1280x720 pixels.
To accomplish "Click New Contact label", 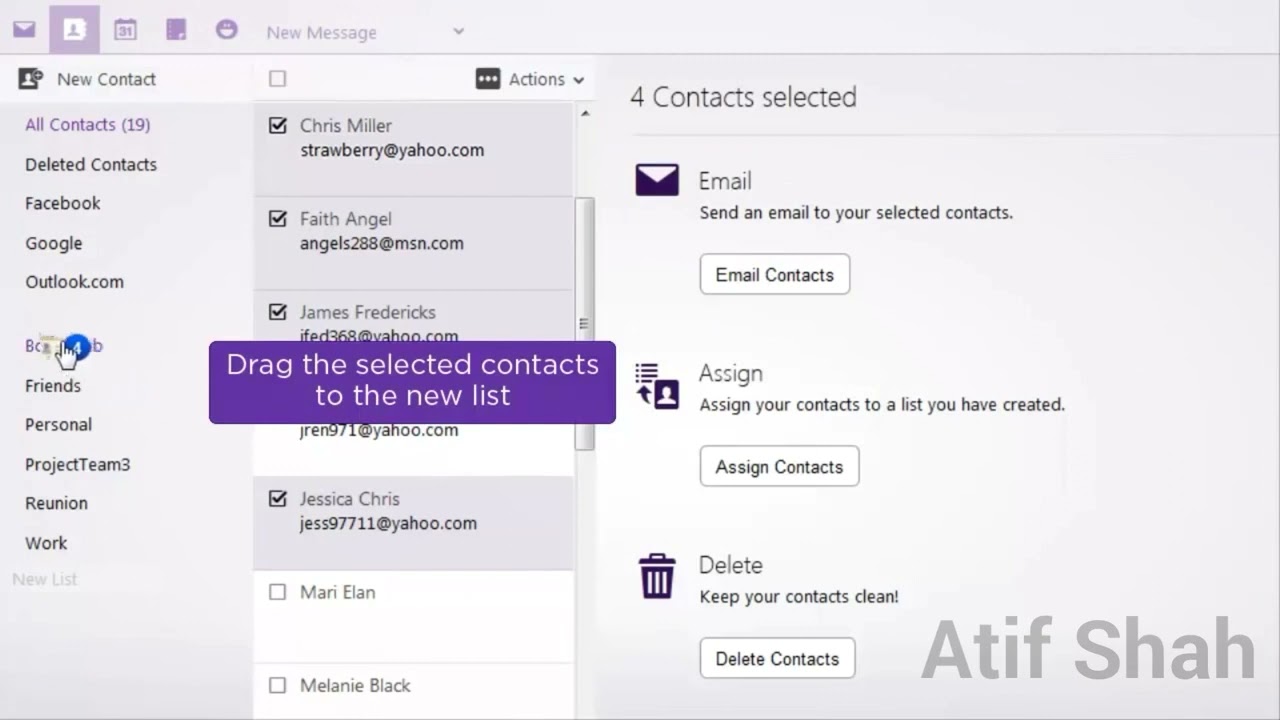I will point(106,79).
